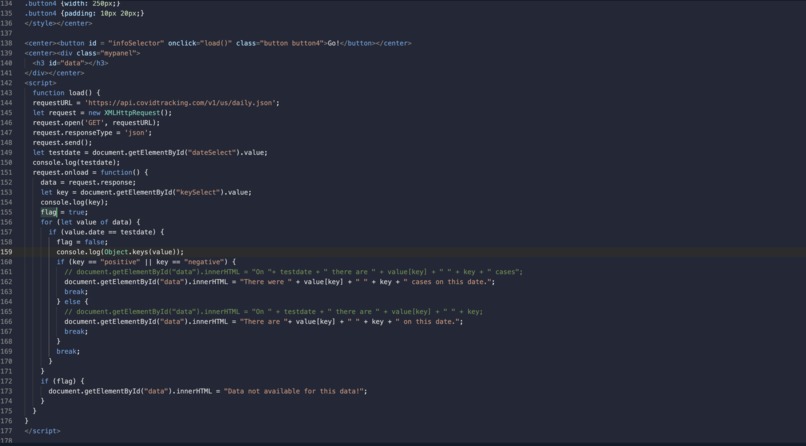806x446 pixels.
Task: Click line number 151 in the gutter
Action: point(6,173)
